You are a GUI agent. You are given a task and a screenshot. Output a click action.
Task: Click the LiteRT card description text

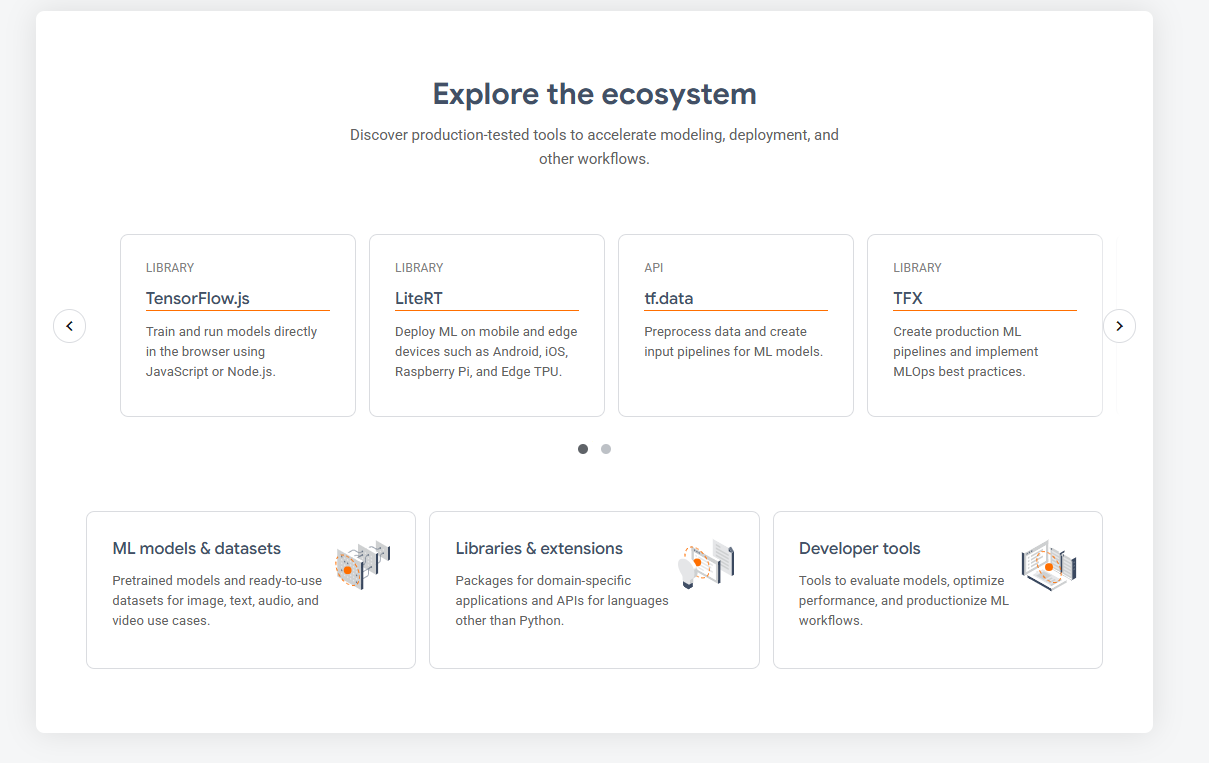pyautogui.click(x=486, y=351)
